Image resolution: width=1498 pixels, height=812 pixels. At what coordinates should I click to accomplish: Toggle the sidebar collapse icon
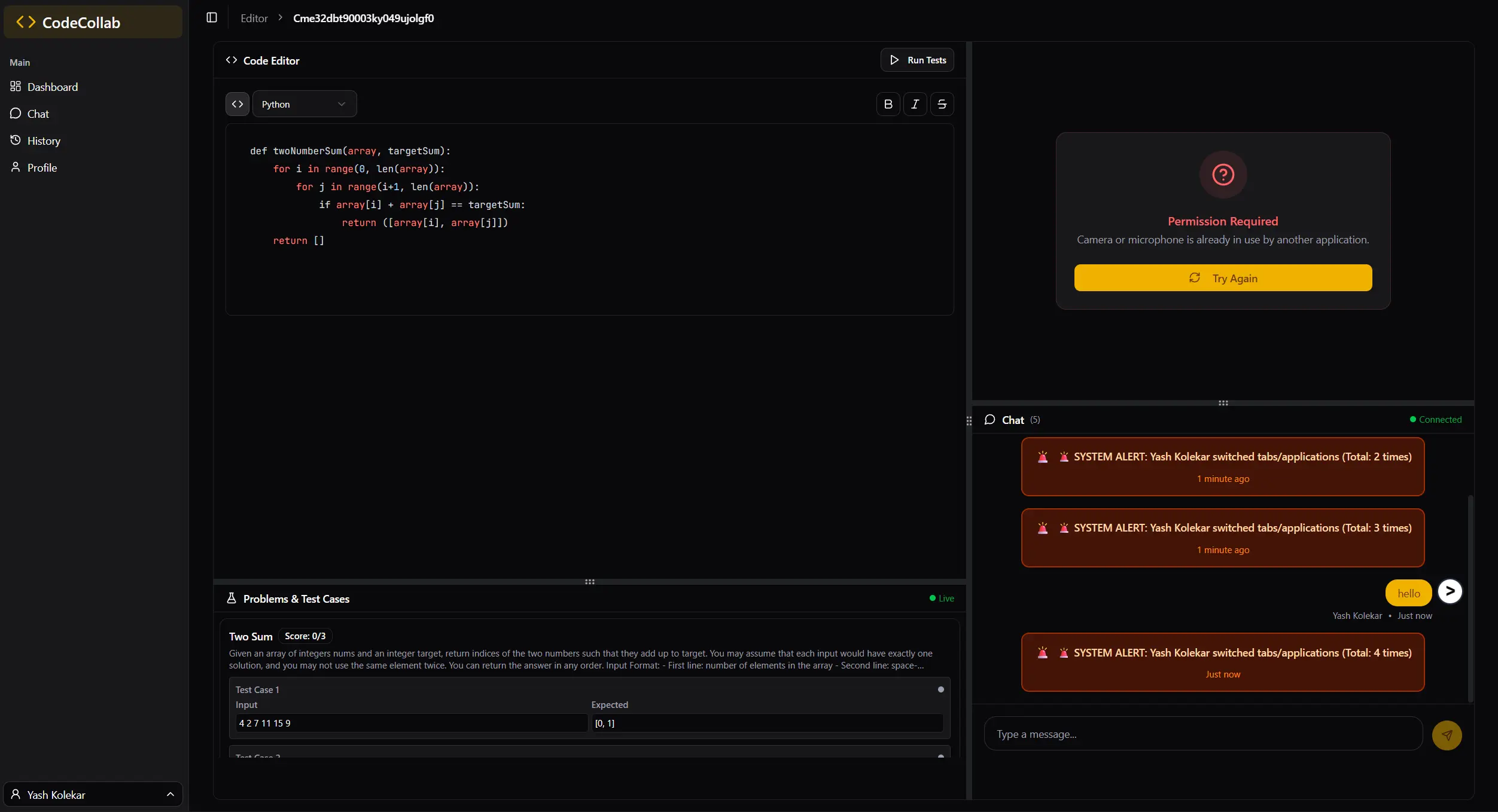coord(212,18)
